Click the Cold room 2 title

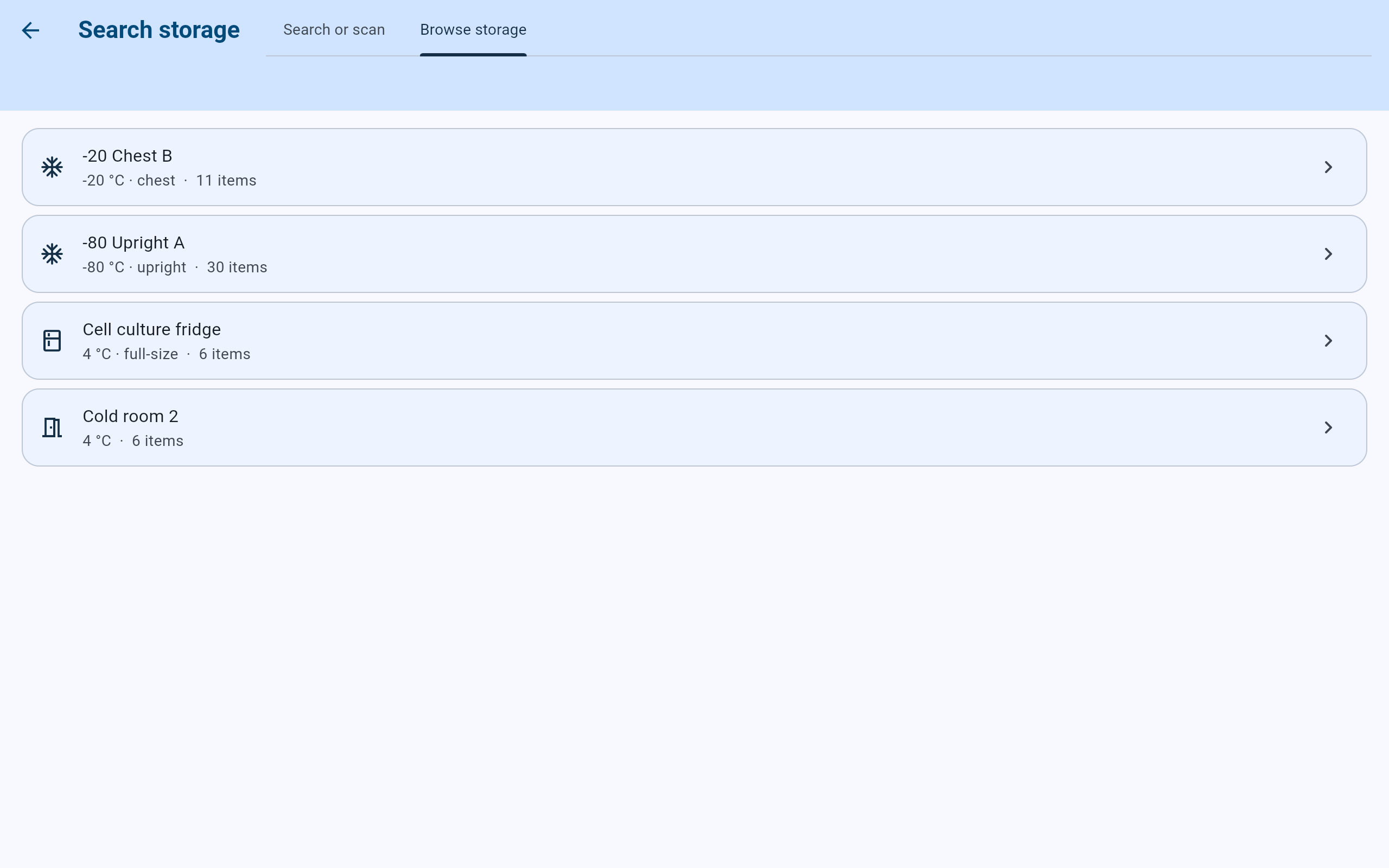coord(130,416)
